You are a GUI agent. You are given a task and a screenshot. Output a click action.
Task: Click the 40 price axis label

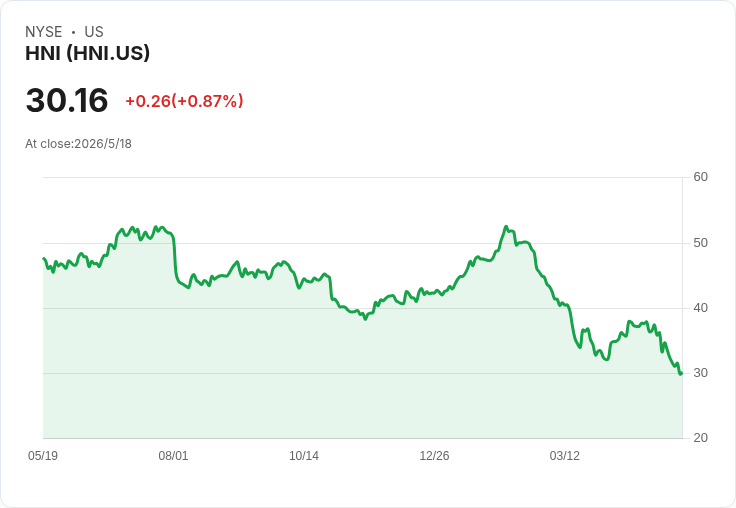pos(700,308)
